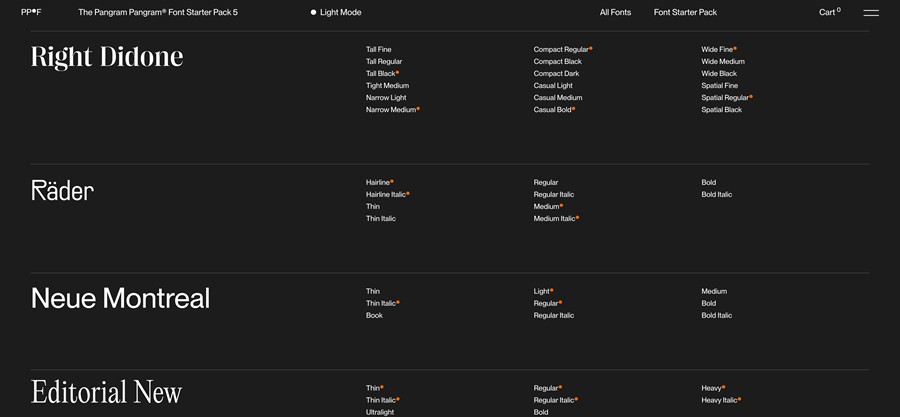Screen dimensions: 900x417
Task: Select Editorial New Heavy
Action: [x=713, y=388]
